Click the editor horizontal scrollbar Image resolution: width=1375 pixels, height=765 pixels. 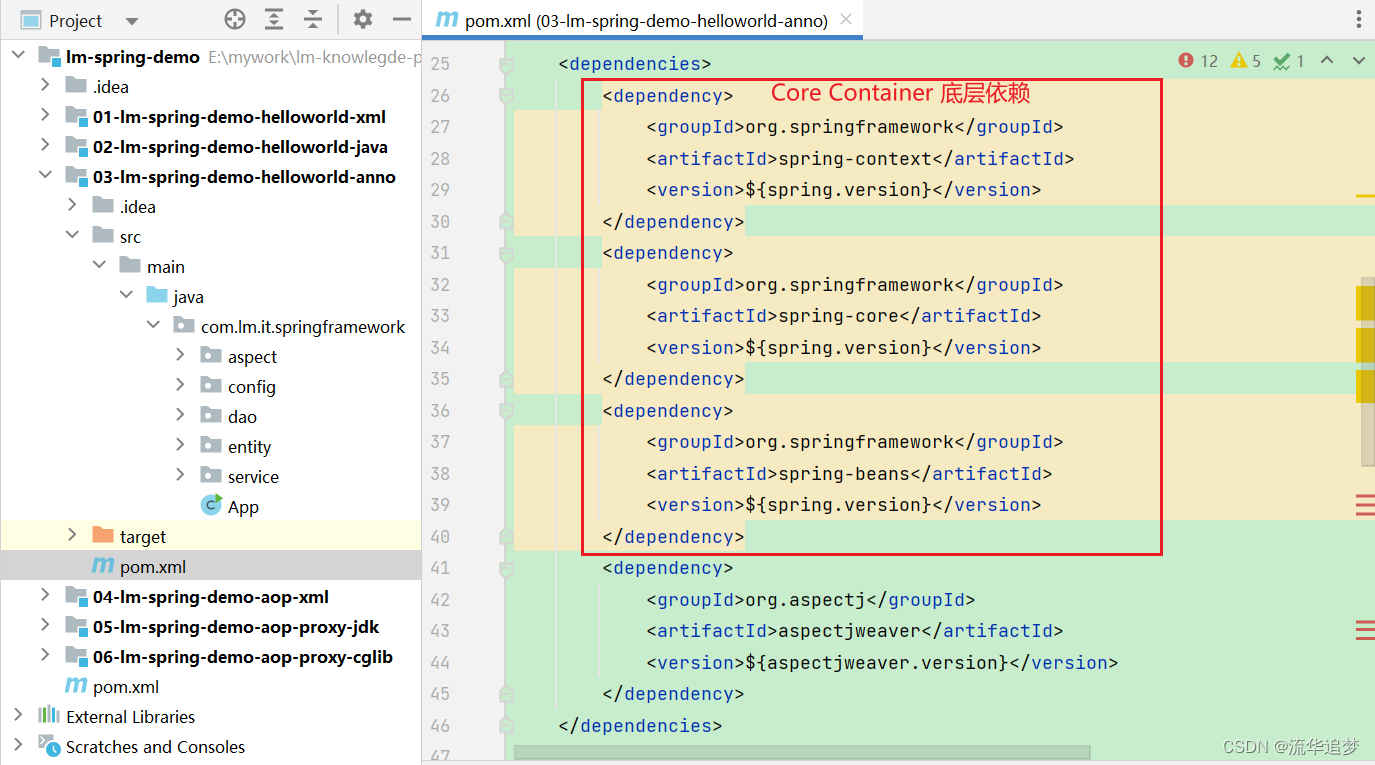[x=801, y=752]
